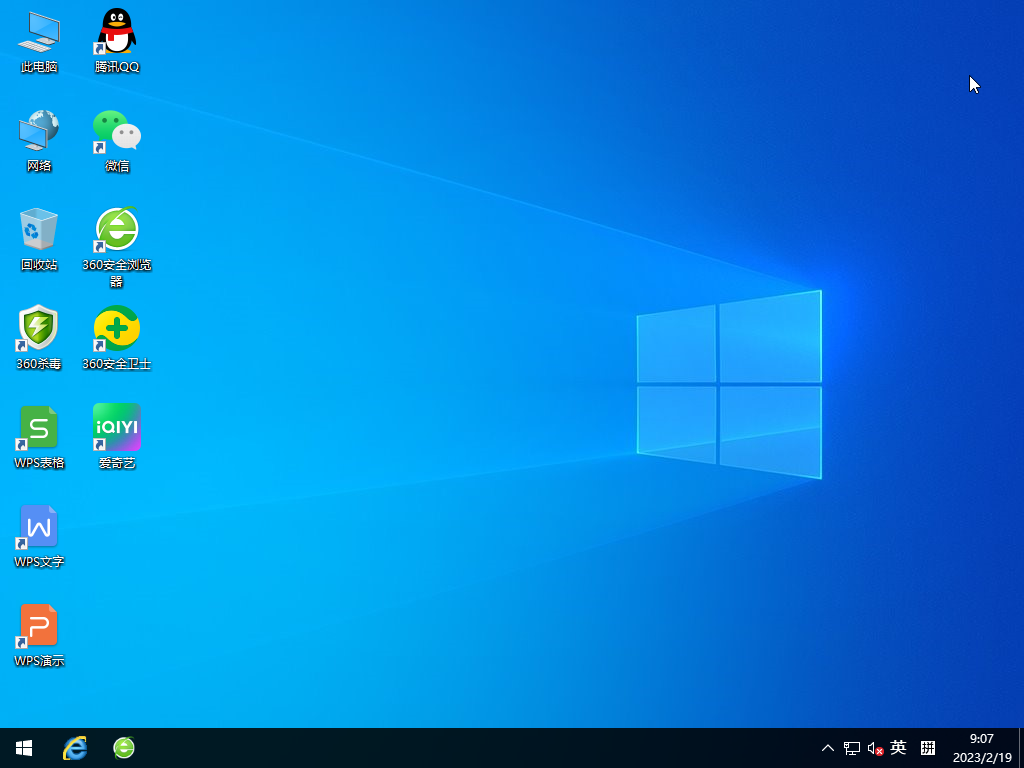Click the WPS Spreadsheet (WPS表格) icon

39,428
